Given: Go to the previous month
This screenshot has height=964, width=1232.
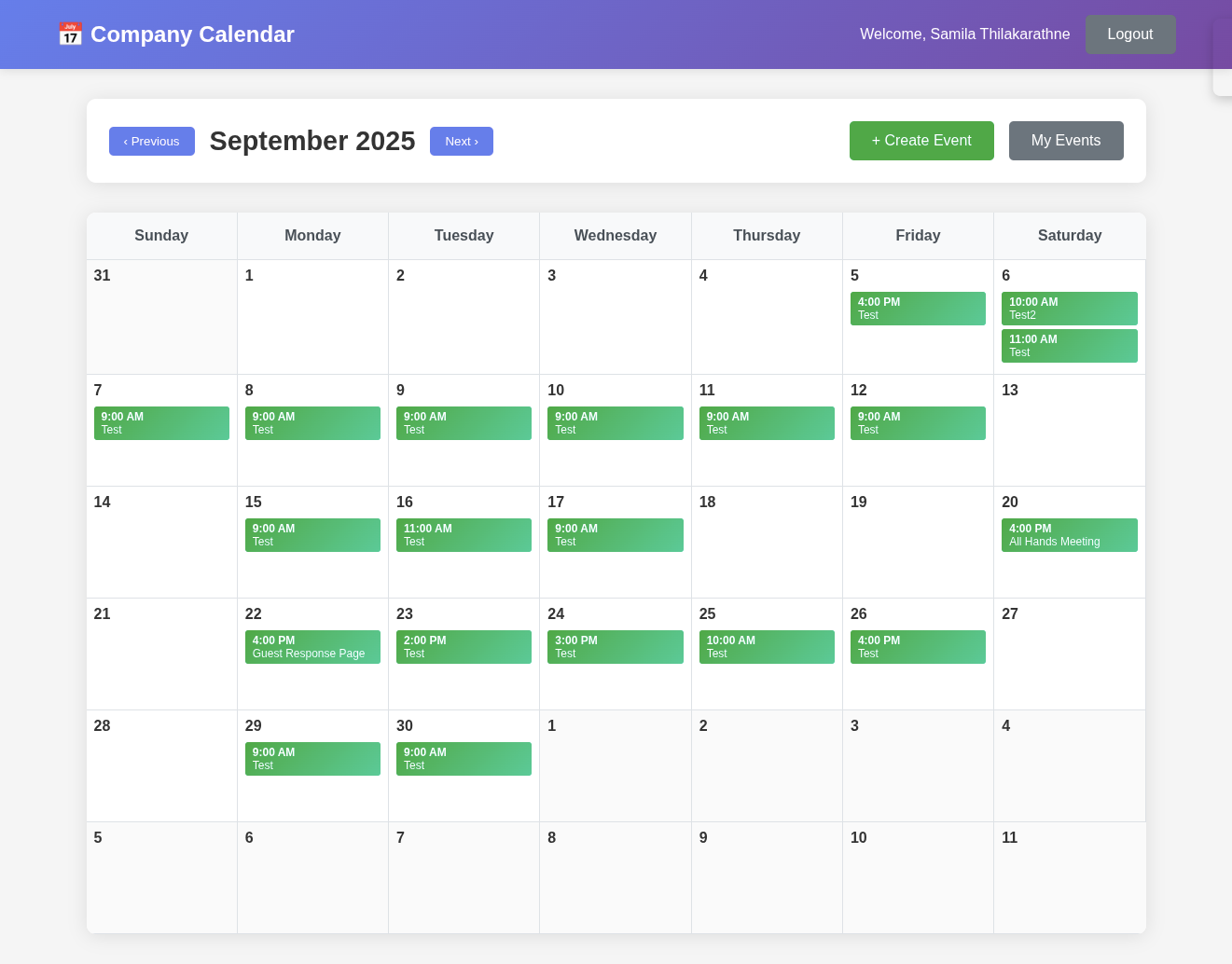Looking at the screenshot, I should pyautogui.click(x=151, y=141).
